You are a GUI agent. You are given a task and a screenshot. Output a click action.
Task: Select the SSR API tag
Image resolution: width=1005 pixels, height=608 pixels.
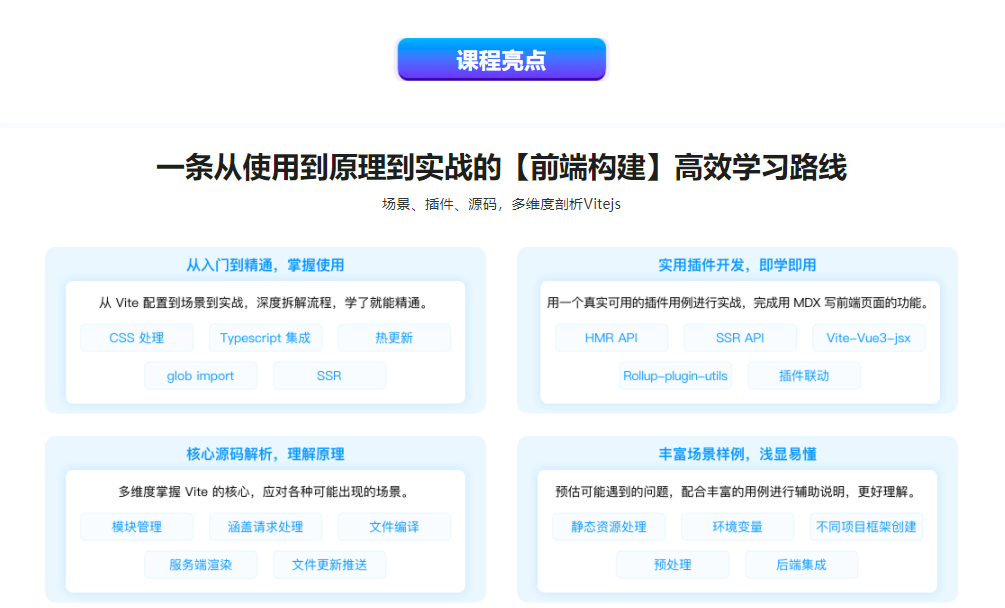(740, 338)
